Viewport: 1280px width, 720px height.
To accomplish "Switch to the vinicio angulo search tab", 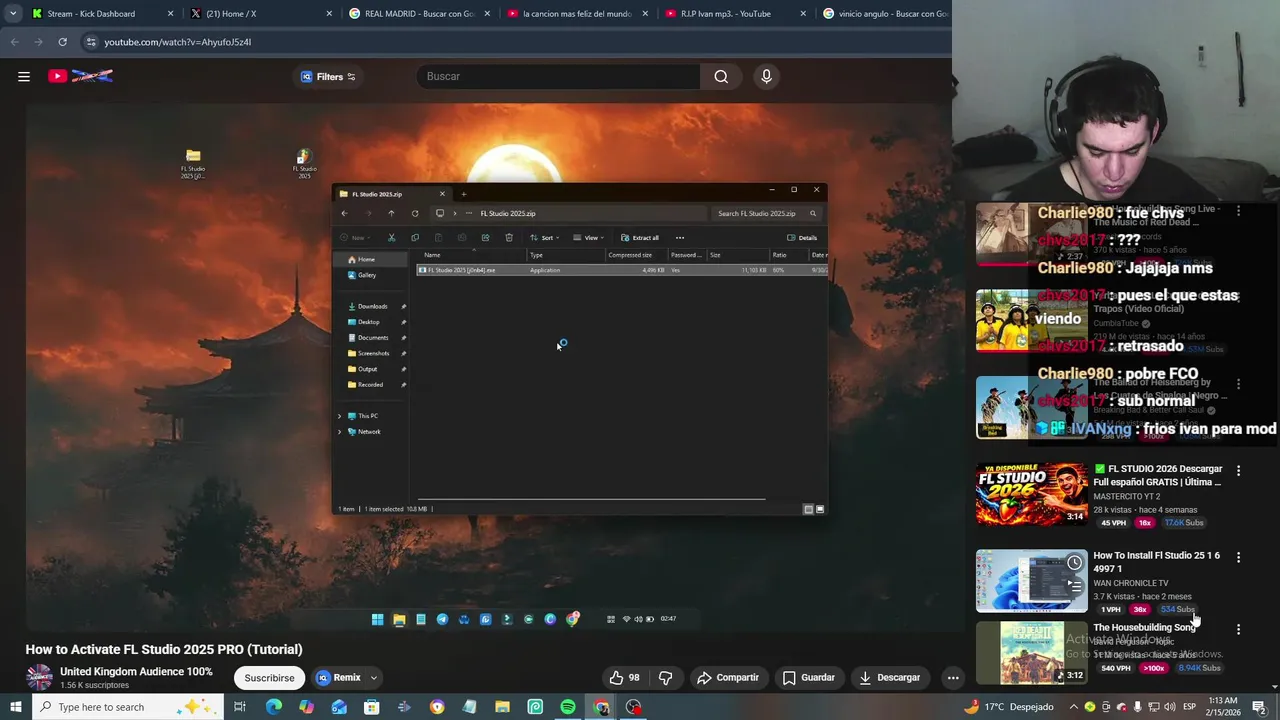I will click(884, 14).
